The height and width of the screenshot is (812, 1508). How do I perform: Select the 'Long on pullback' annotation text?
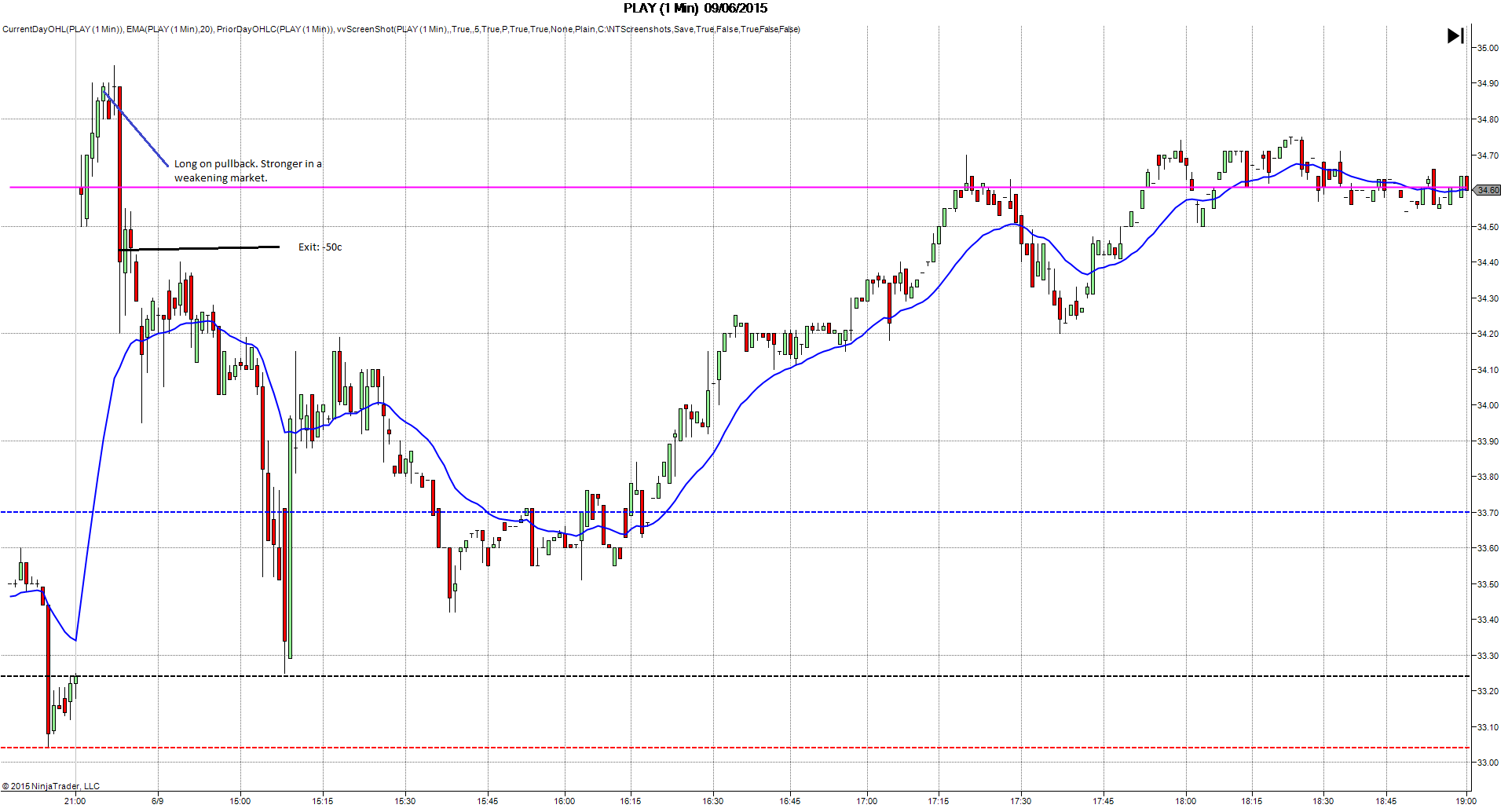pyautogui.click(x=248, y=170)
